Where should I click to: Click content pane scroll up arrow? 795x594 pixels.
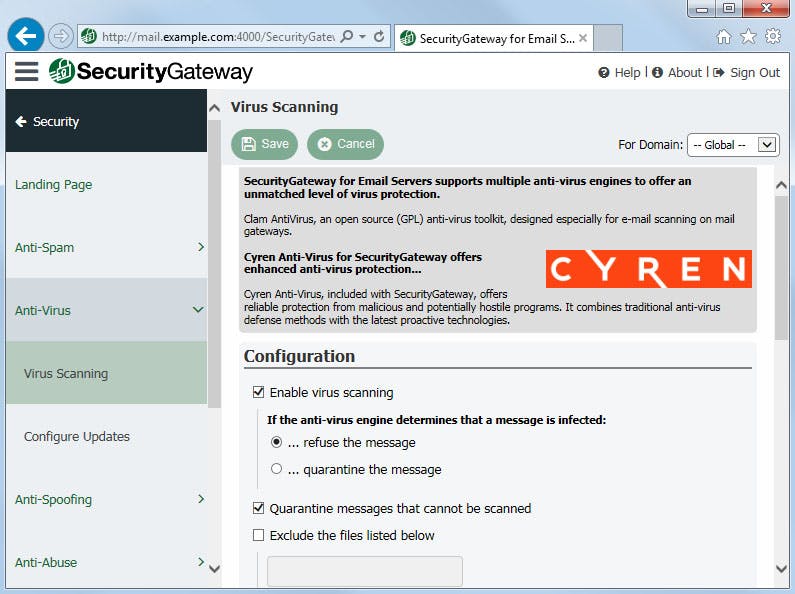(x=781, y=185)
